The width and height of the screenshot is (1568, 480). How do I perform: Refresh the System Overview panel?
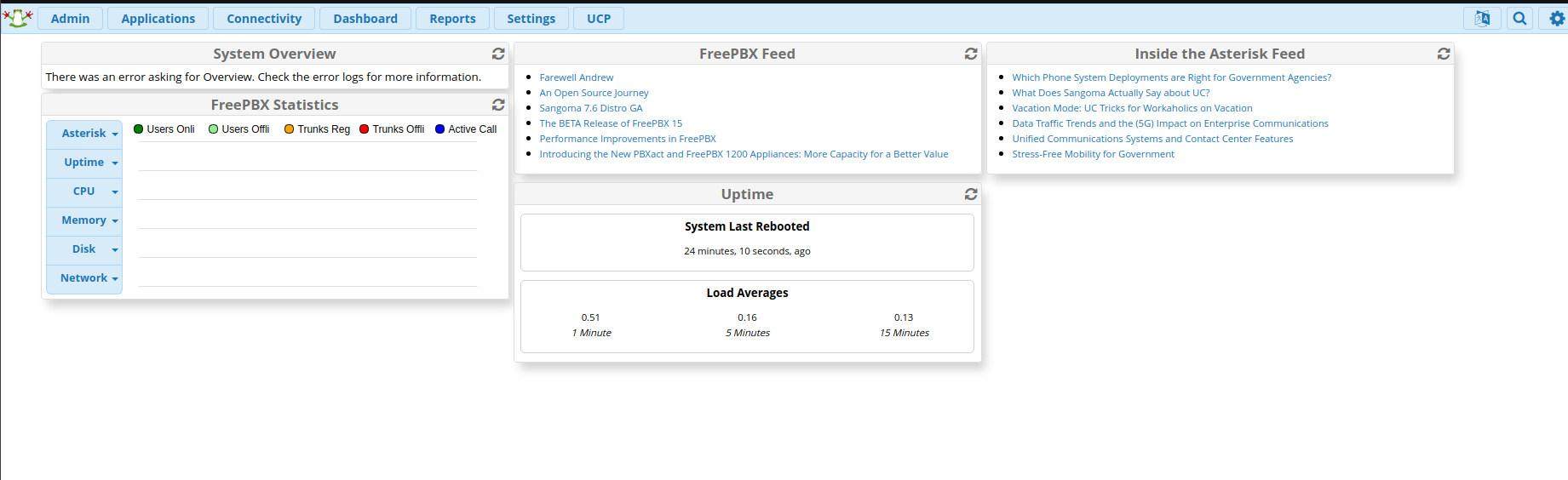498,54
